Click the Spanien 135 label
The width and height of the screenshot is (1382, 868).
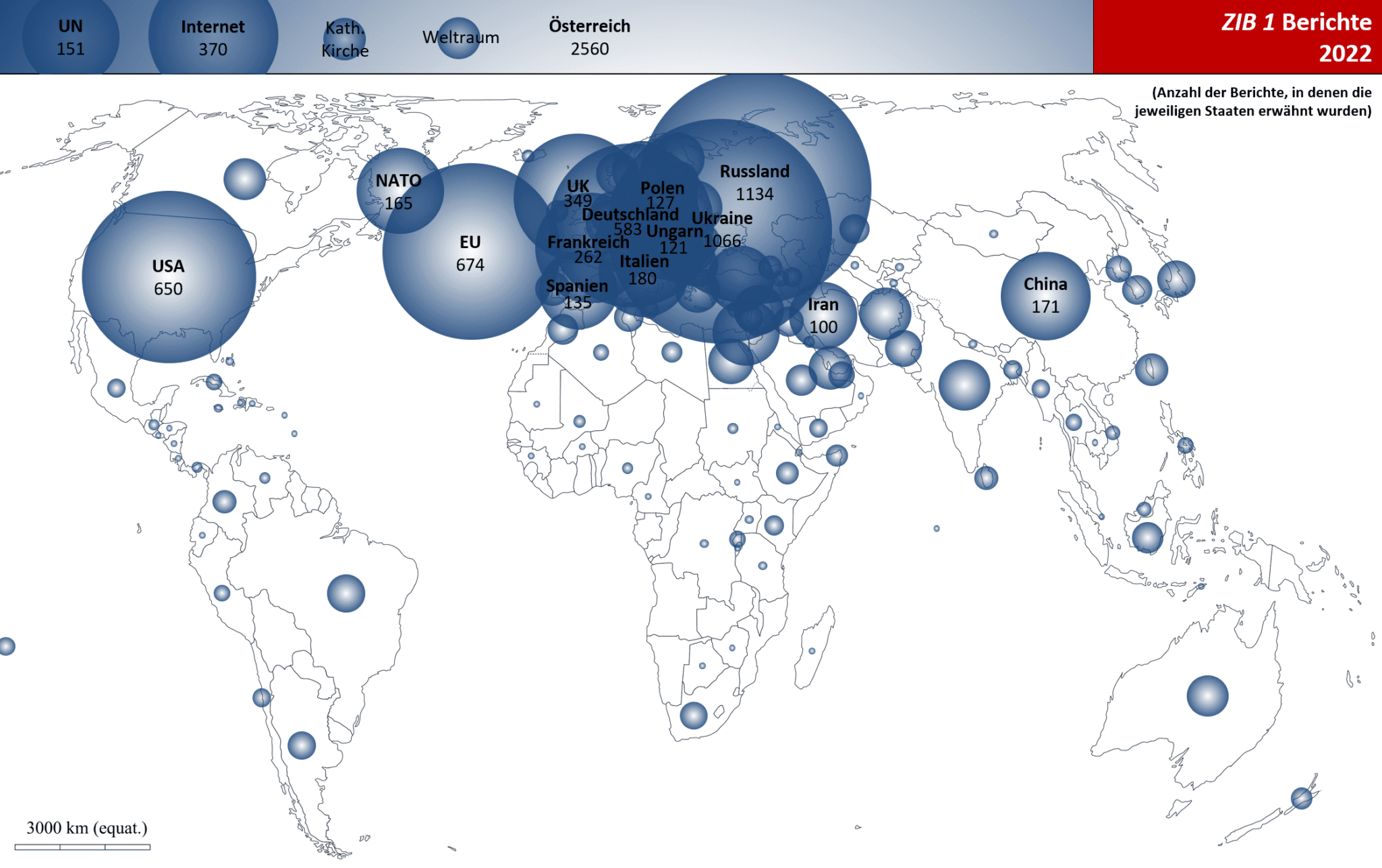577,294
